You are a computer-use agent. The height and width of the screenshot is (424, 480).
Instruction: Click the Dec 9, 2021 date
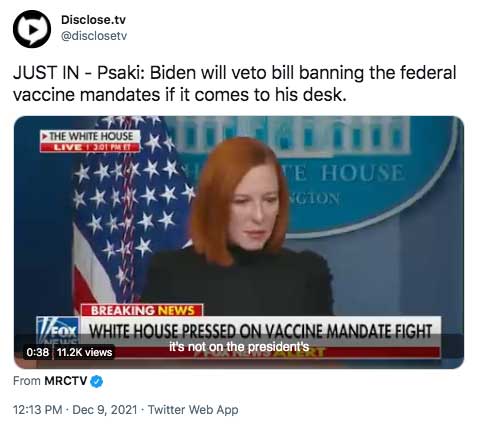pos(105,410)
